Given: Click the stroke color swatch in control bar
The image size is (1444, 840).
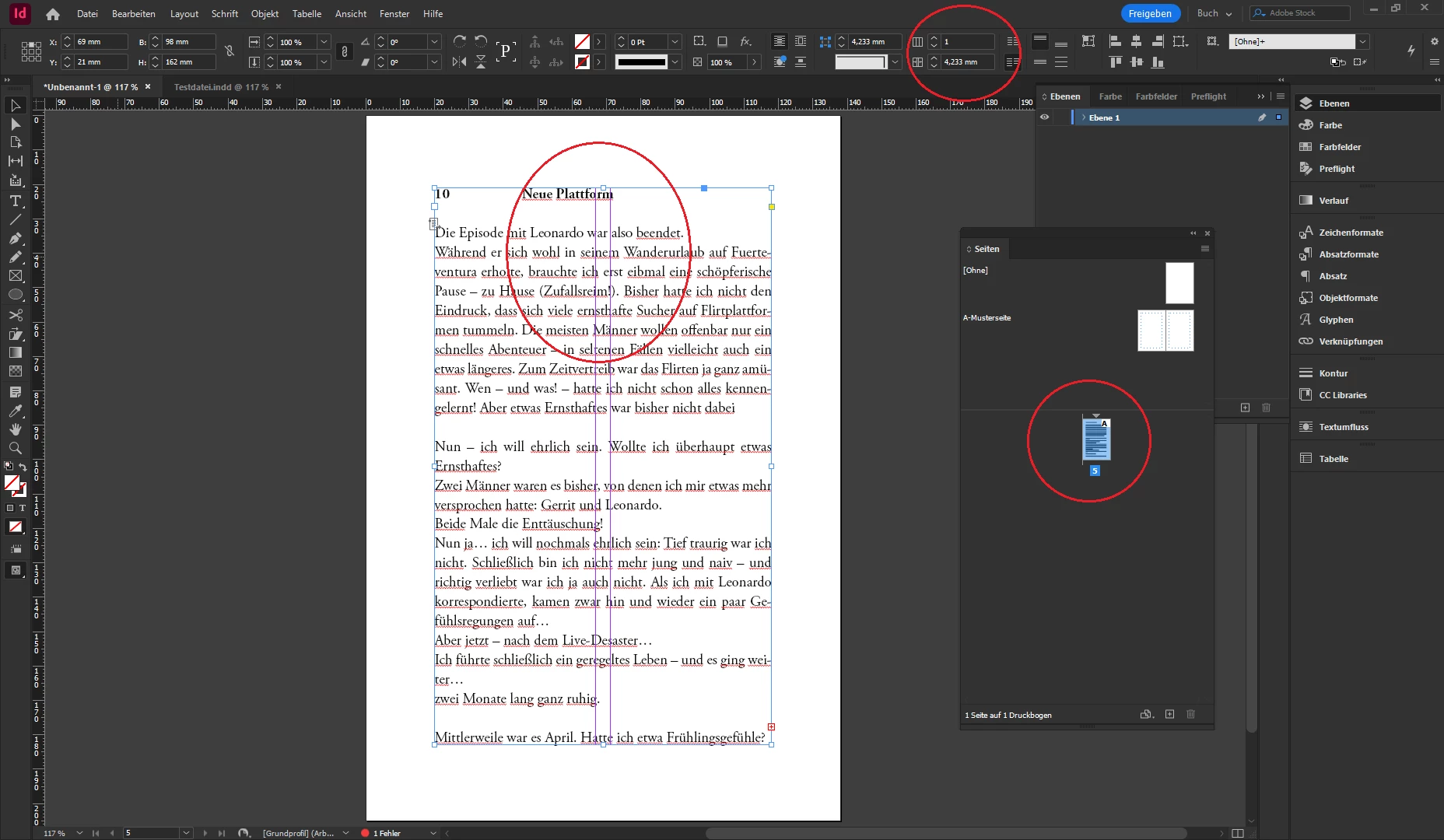Looking at the screenshot, I should click(582, 62).
